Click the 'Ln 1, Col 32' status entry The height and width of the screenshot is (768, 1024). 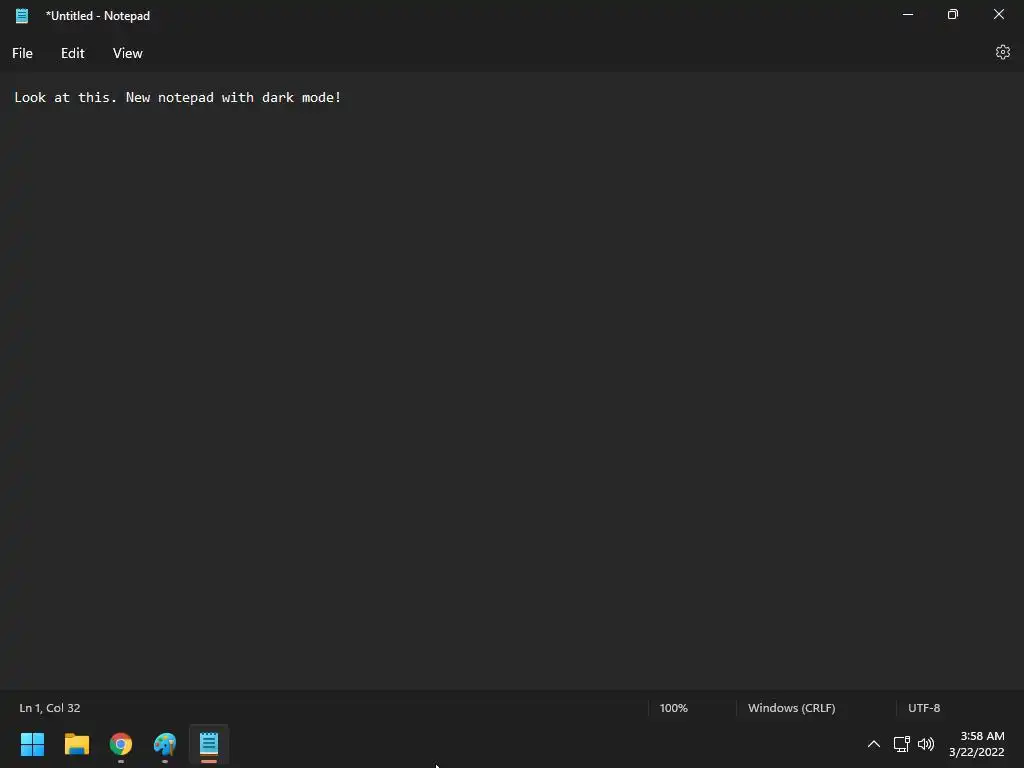(x=50, y=708)
